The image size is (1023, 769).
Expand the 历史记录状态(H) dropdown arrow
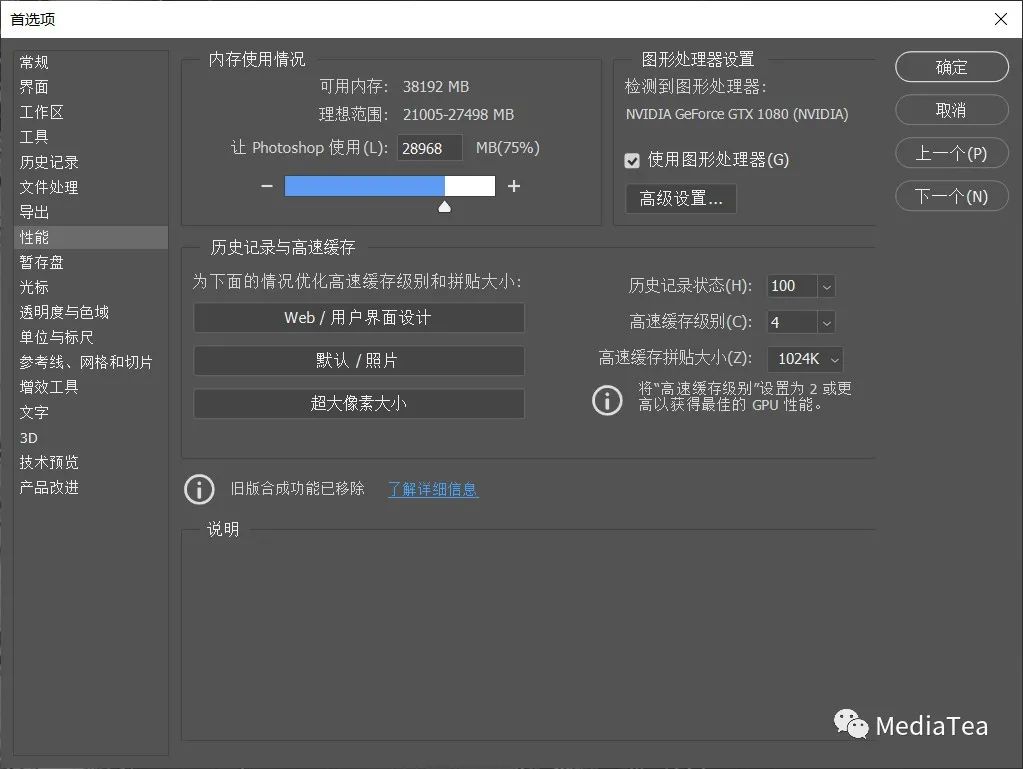[x=826, y=286]
